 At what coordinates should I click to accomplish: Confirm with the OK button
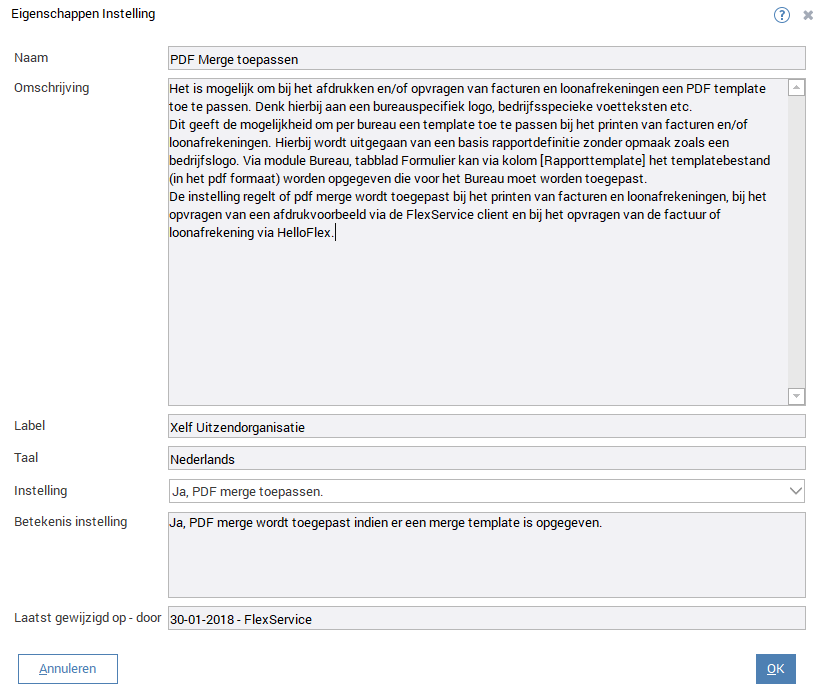click(x=776, y=669)
